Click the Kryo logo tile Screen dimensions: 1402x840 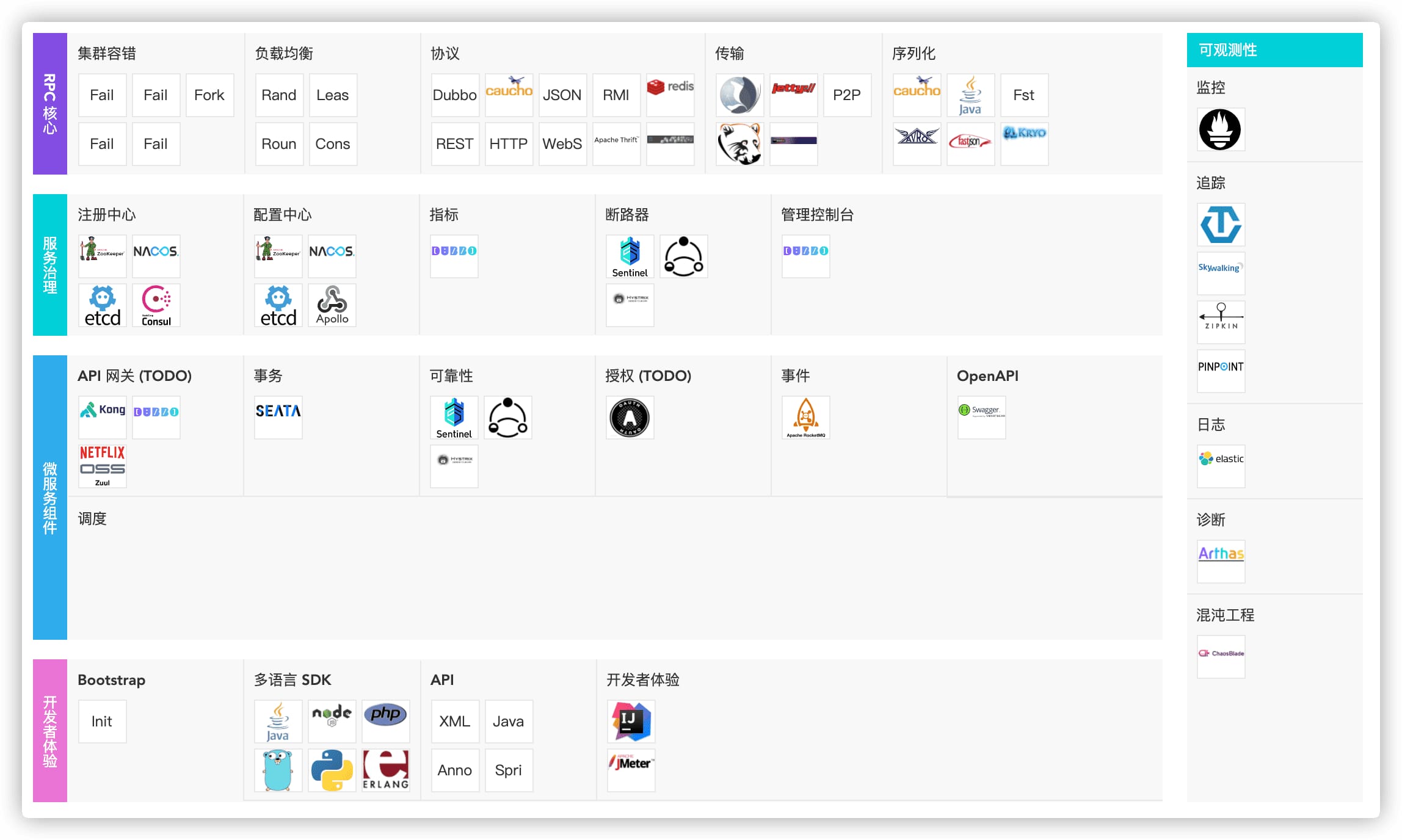(1025, 144)
